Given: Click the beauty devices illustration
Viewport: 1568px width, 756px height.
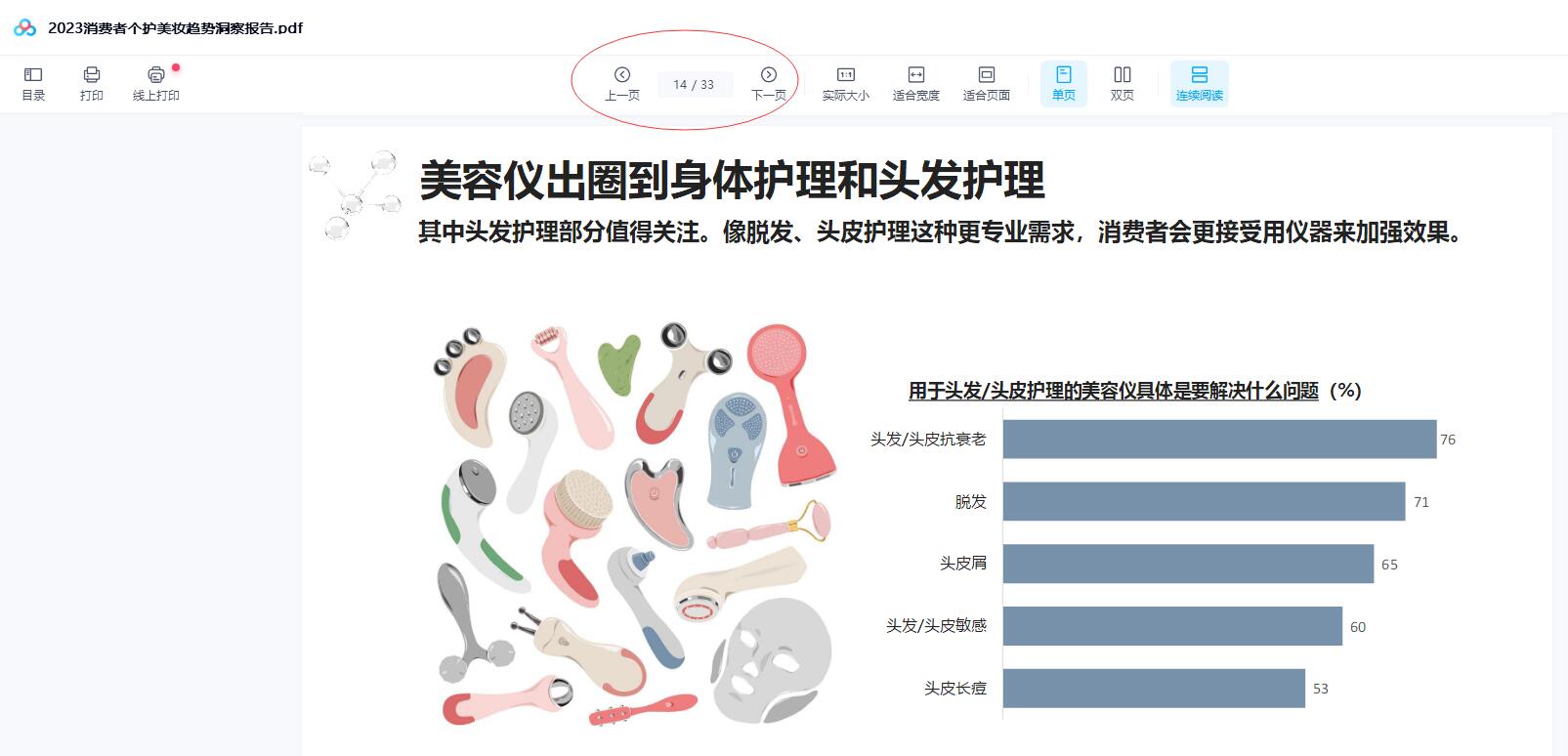Looking at the screenshot, I should (635, 525).
